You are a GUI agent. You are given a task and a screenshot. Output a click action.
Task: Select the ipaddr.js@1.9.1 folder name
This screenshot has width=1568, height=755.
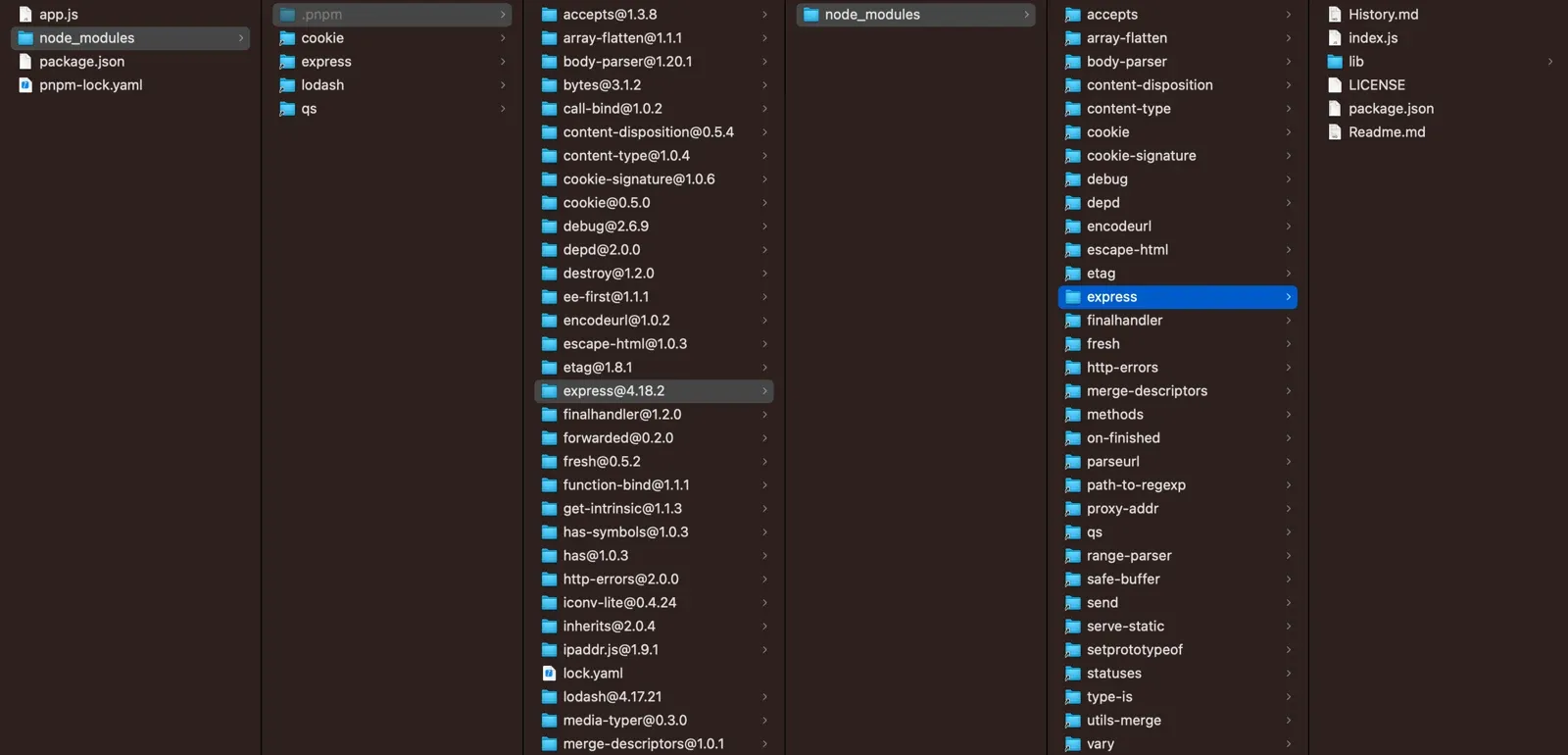click(611, 650)
